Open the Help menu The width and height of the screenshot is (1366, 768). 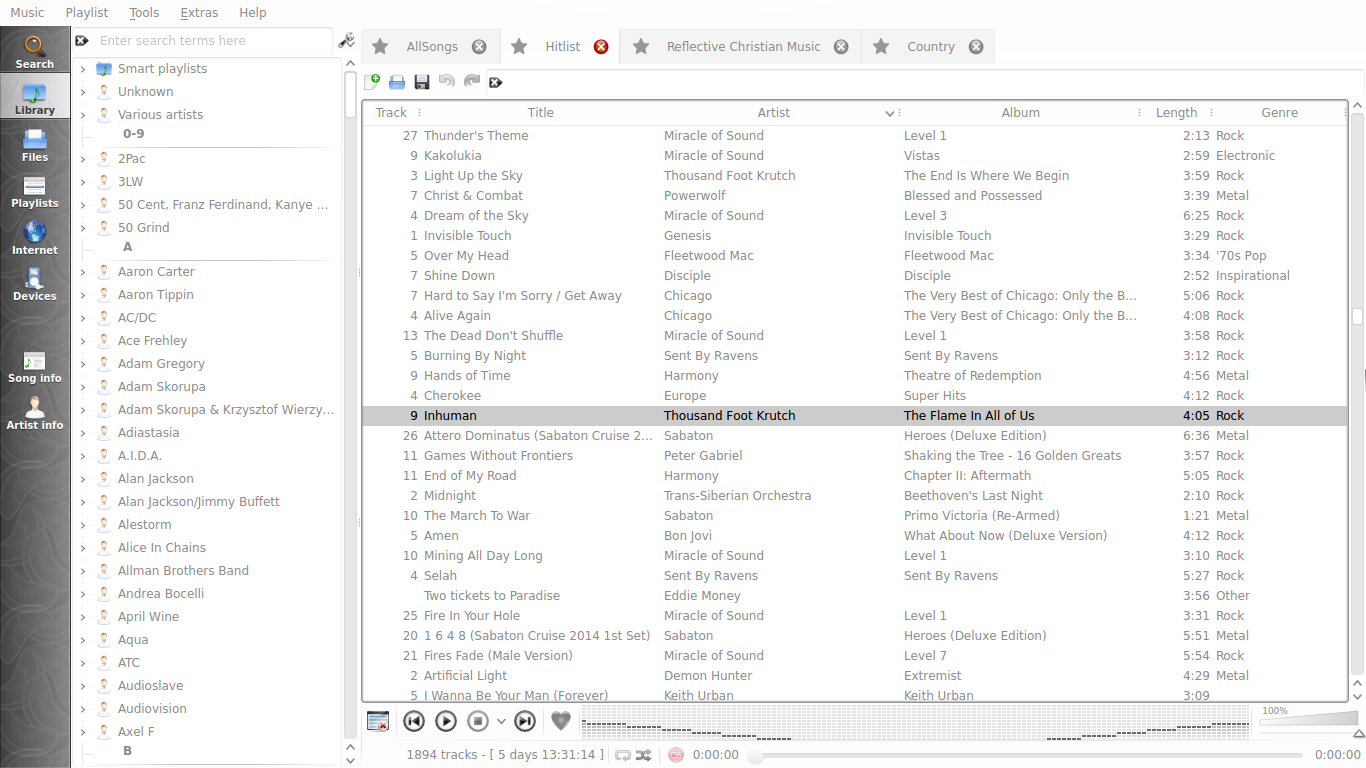coord(253,13)
